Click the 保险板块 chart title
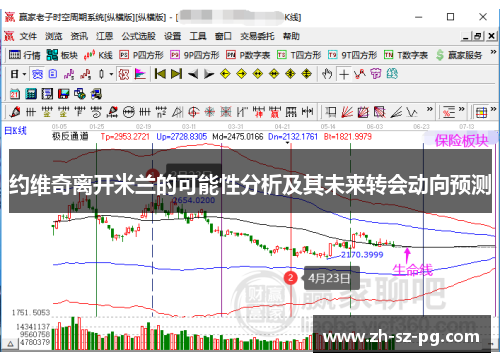Image resolution: width=500 pixels, height=362 pixels. (461, 141)
